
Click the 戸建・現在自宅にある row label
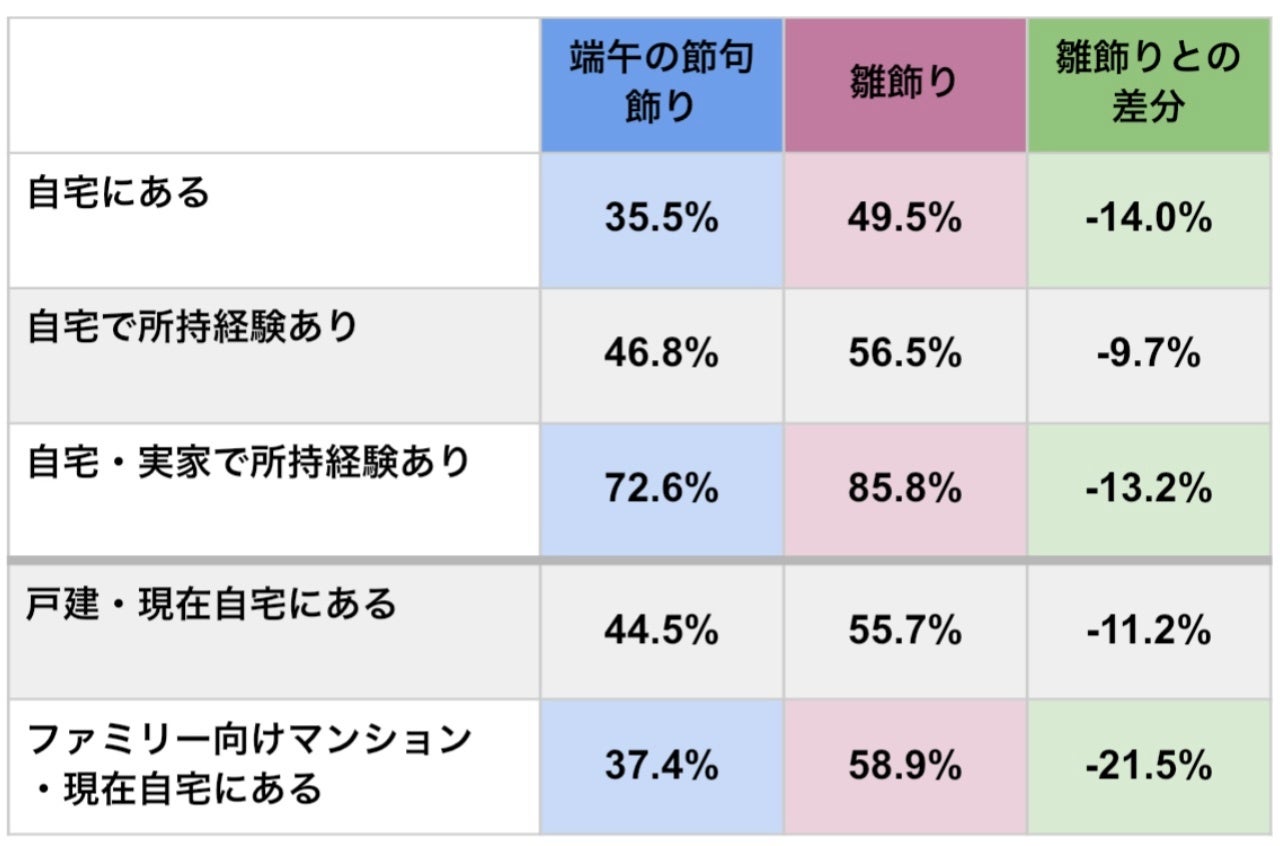[211, 603]
